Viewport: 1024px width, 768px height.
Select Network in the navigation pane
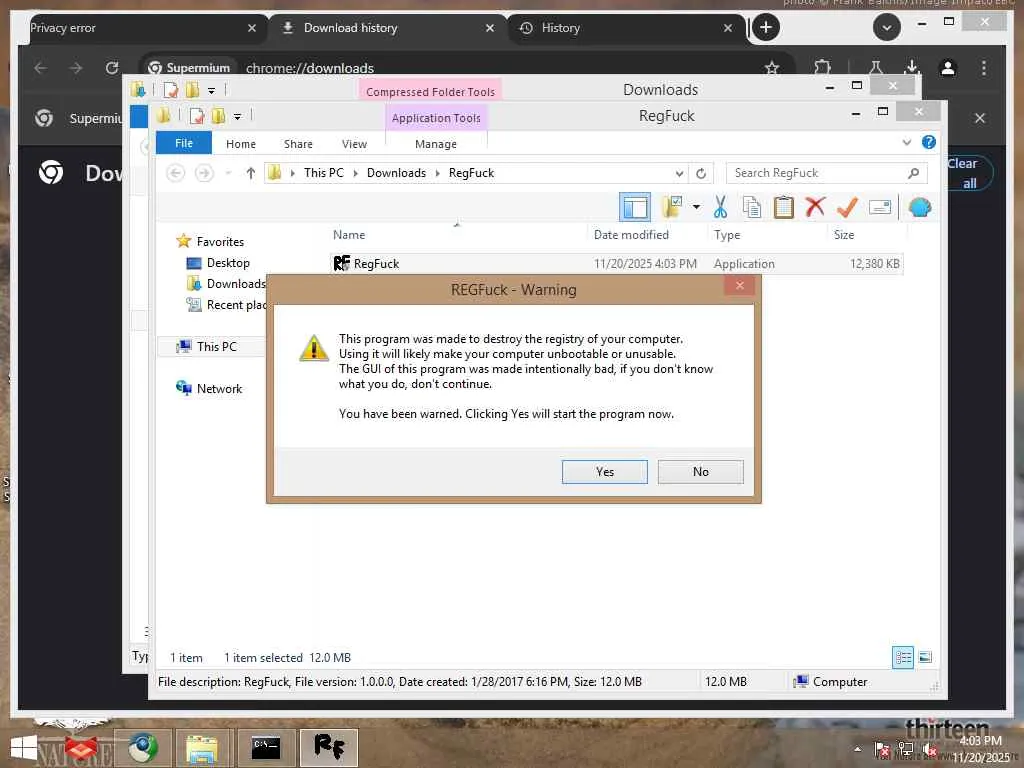pos(209,389)
